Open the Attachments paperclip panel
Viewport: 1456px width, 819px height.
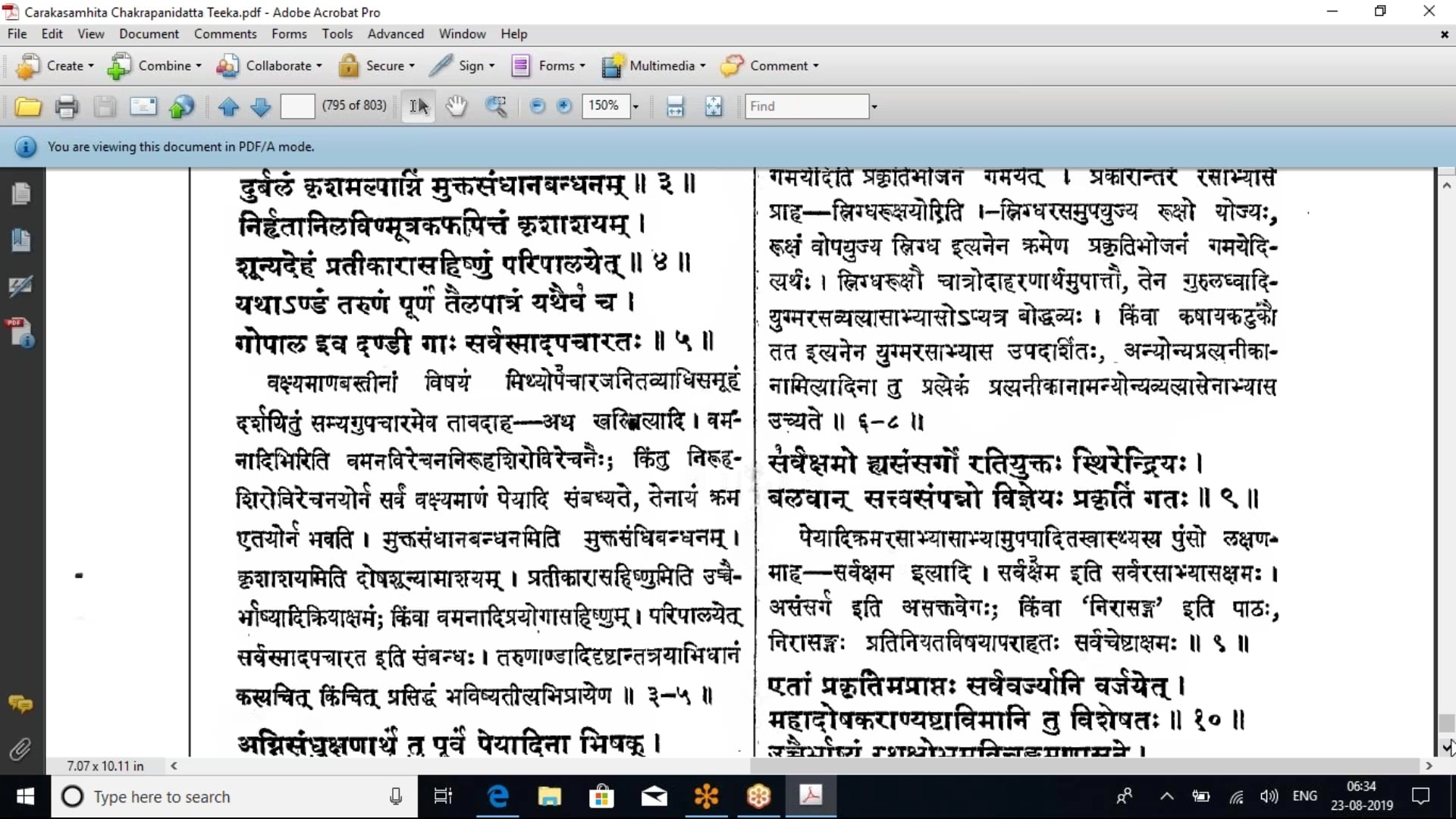coord(20,749)
